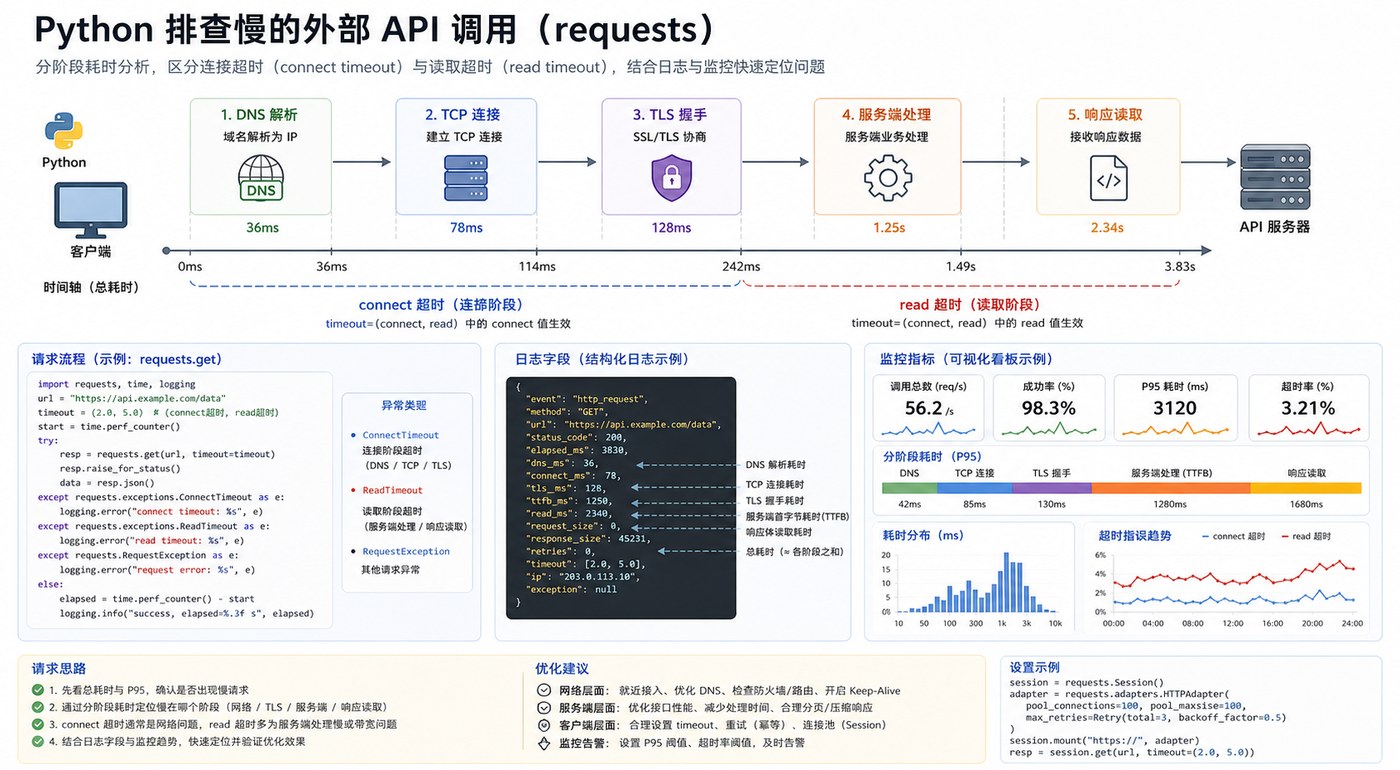Click the 0ms timeline marker
Screen dimensions: 1400x770
190,266
